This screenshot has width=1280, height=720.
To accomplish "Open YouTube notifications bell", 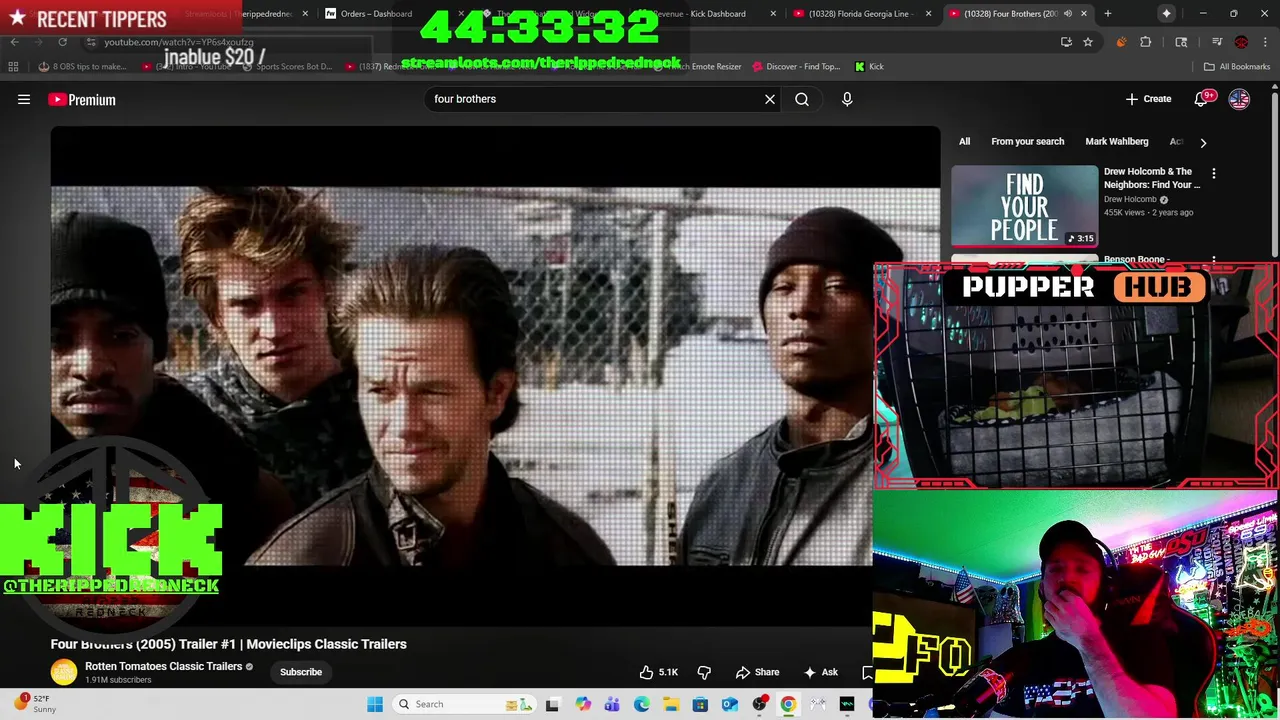I will [1203, 99].
